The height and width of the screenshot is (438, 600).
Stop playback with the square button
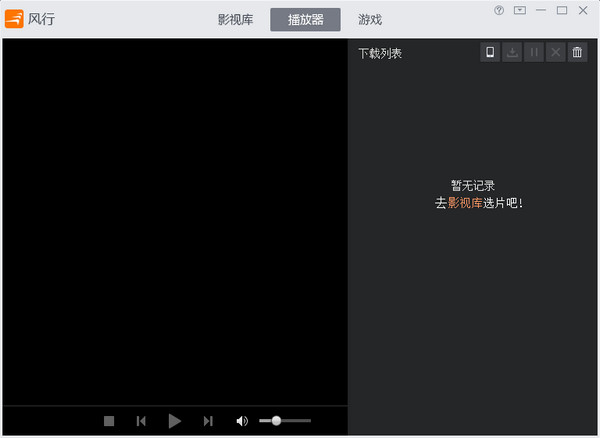109,421
